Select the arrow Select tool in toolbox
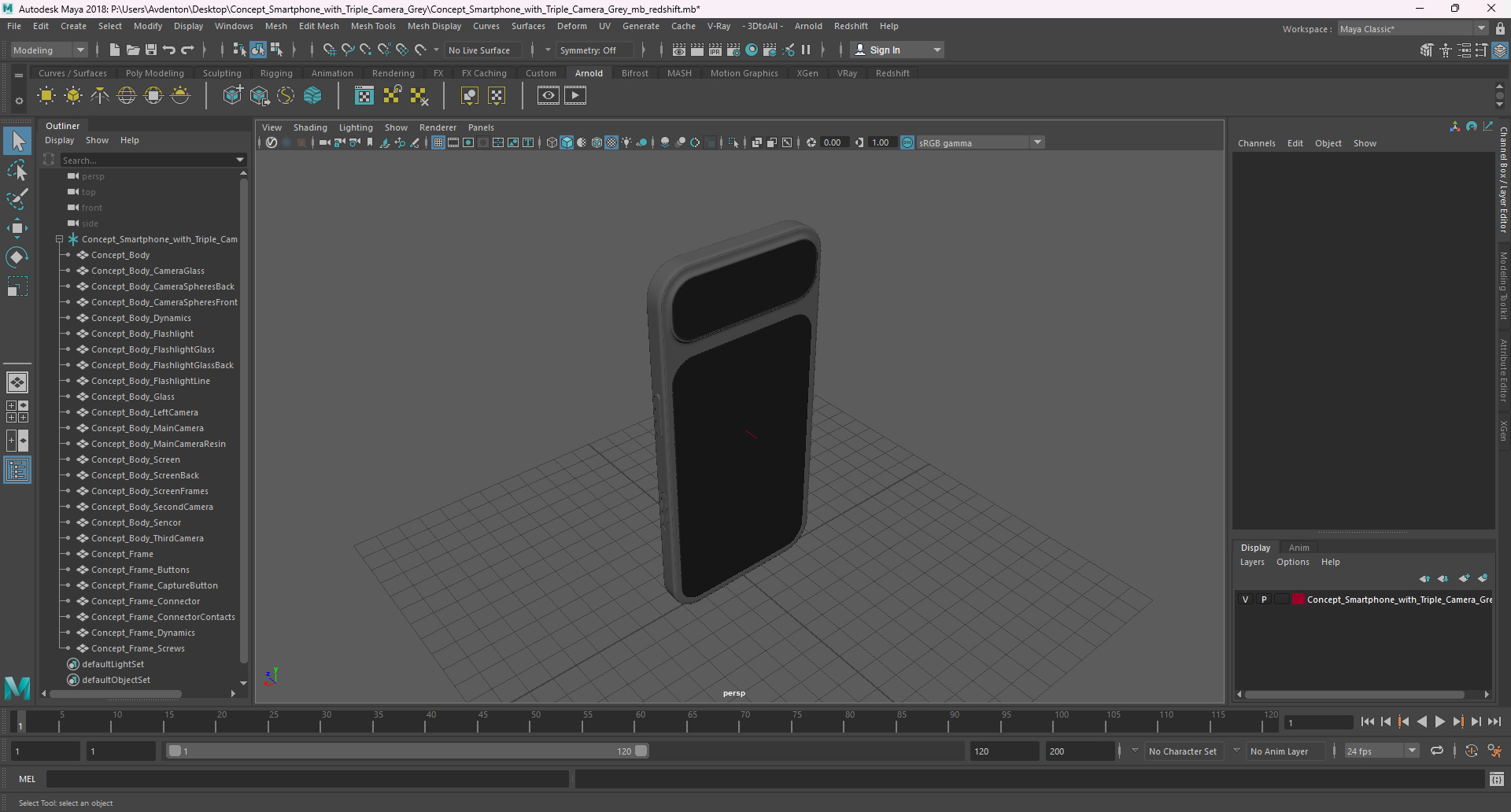Screen dimensions: 1511x812 pos(17,141)
